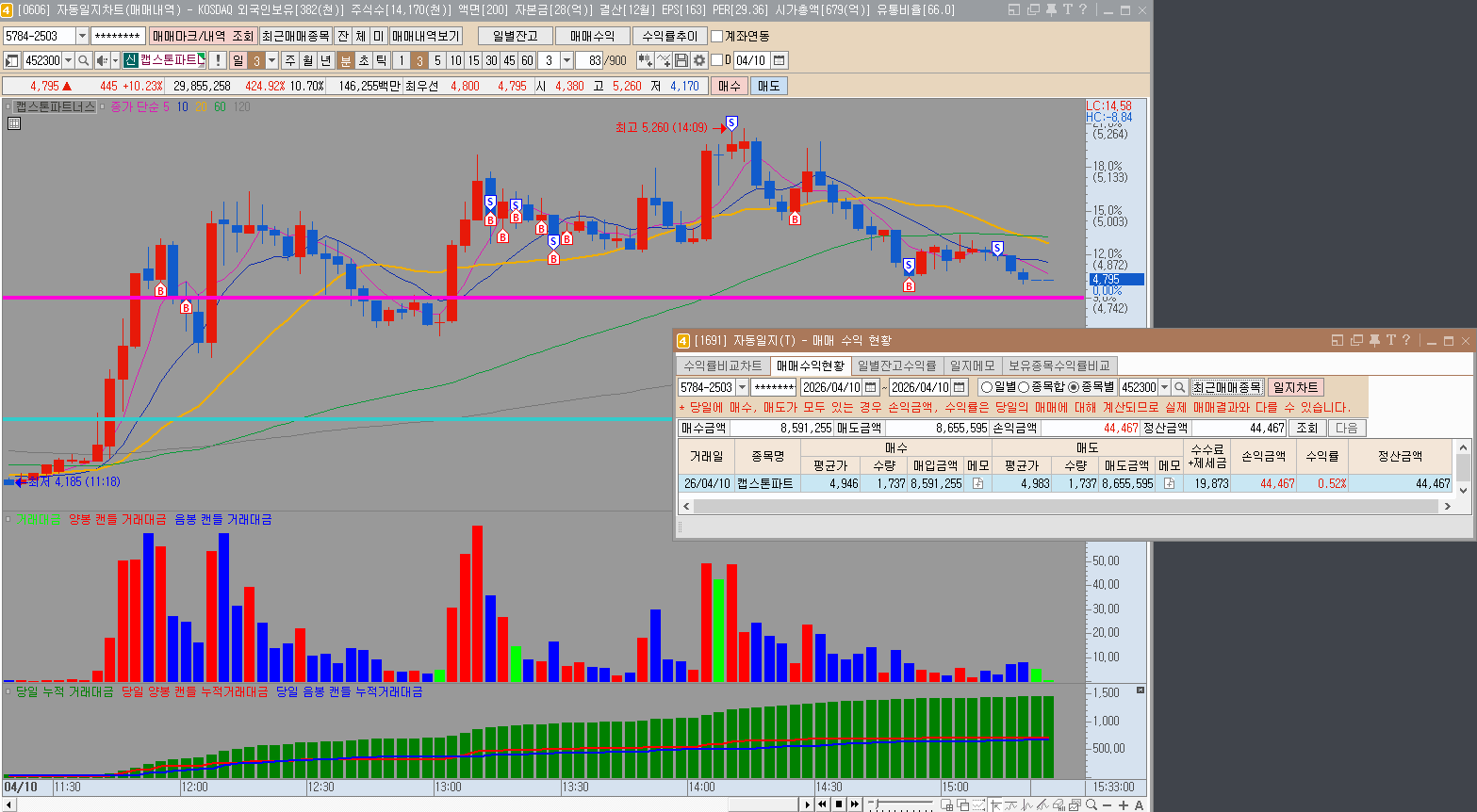Click the plus zoom-in icon at chart bottom
Image resolution: width=1477 pixels, height=812 pixels.
(x=1124, y=804)
